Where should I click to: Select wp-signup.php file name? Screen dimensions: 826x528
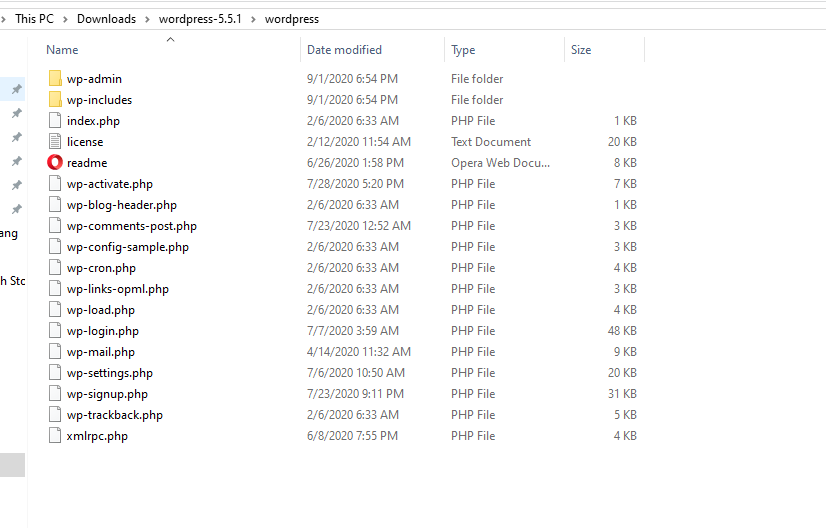pyautogui.click(x=107, y=394)
